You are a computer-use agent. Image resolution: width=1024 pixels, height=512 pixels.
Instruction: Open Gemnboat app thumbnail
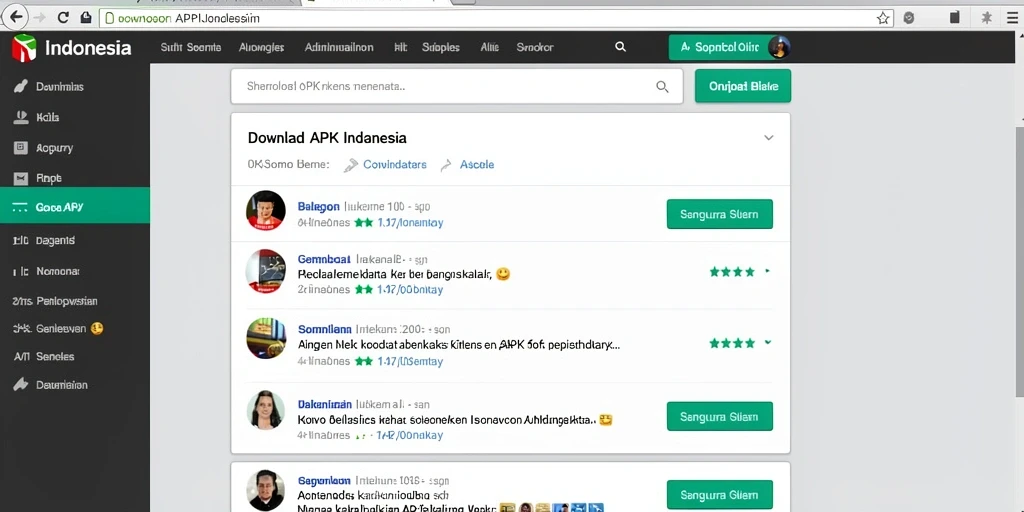click(x=265, y=270)
